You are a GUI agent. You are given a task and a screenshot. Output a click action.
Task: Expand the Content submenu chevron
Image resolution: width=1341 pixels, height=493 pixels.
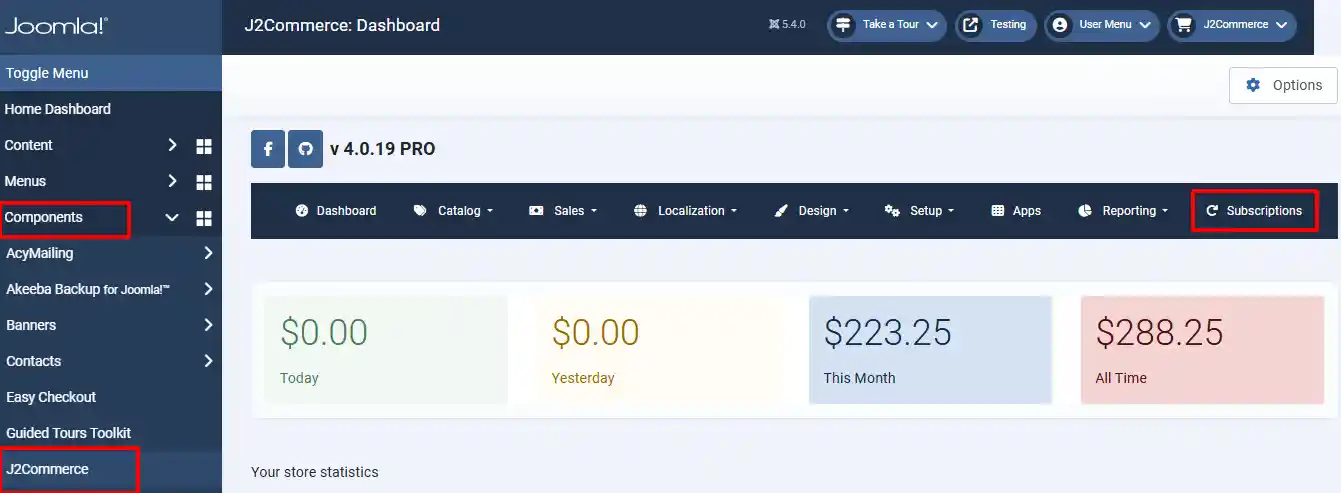(172, 145)
